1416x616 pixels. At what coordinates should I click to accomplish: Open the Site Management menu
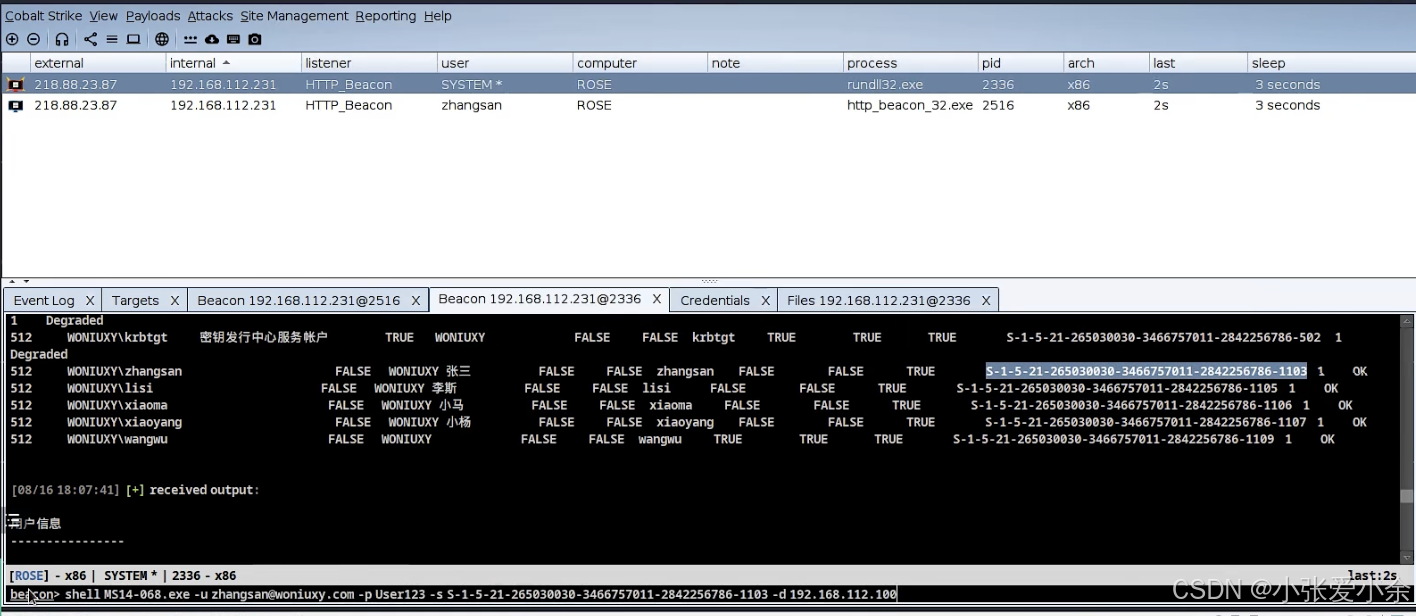coord(294,16)
